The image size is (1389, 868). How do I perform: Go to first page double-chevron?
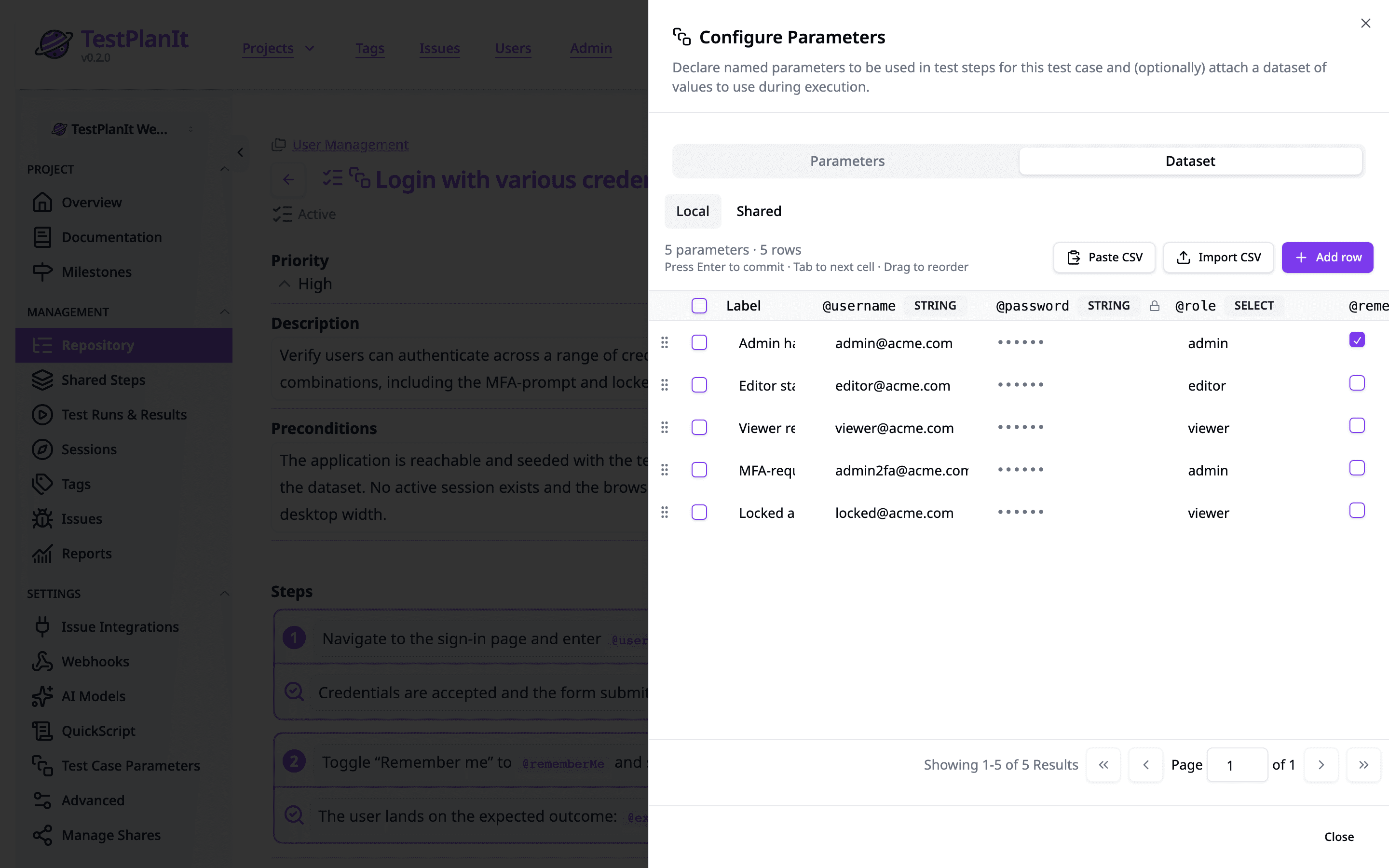coord(1103,765)
